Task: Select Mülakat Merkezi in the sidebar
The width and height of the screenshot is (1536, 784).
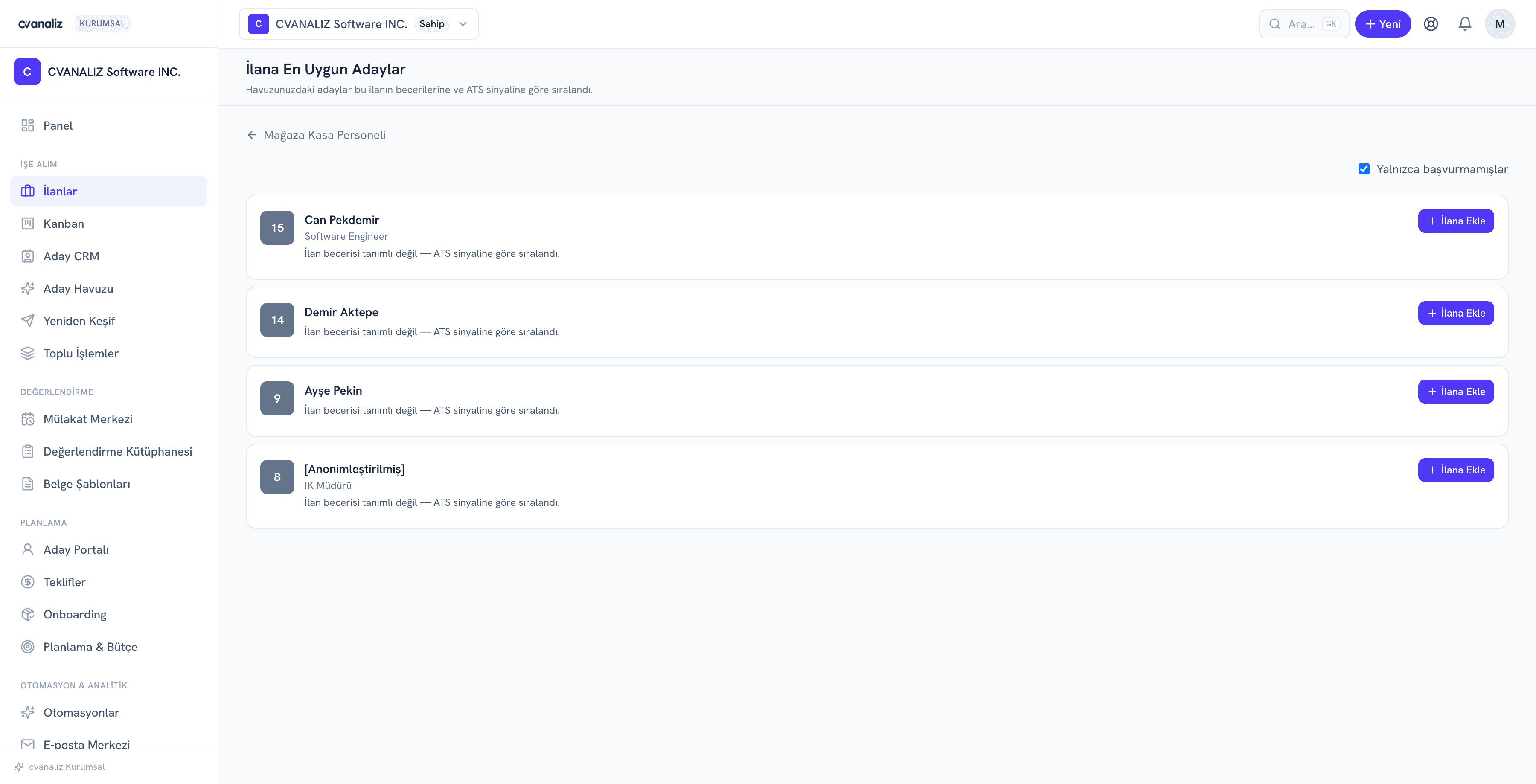Action: (108, 419)
